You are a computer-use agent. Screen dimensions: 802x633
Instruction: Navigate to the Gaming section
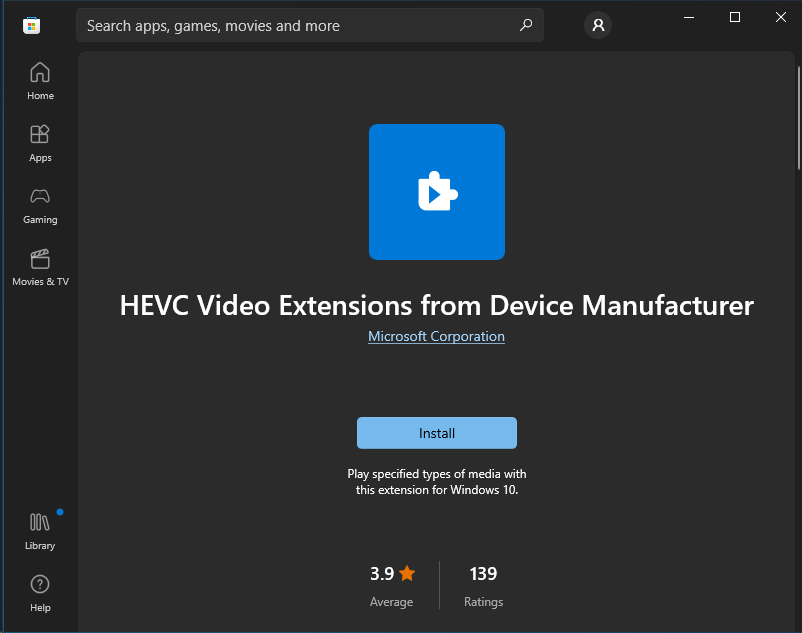[40, 205]
